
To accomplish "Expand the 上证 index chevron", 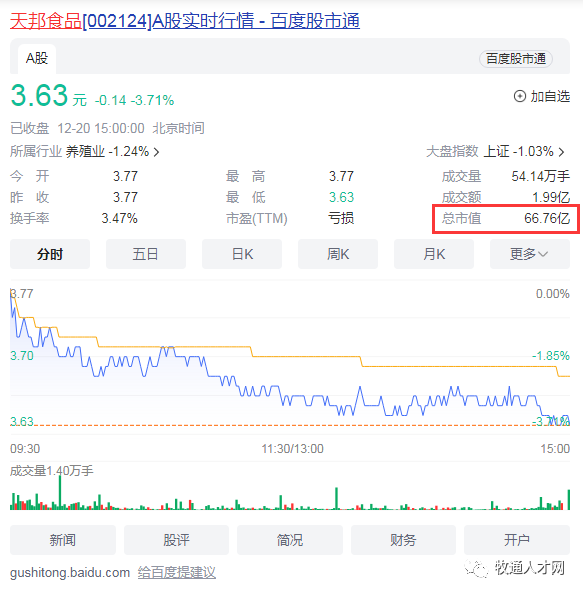I will click(561, 152).
